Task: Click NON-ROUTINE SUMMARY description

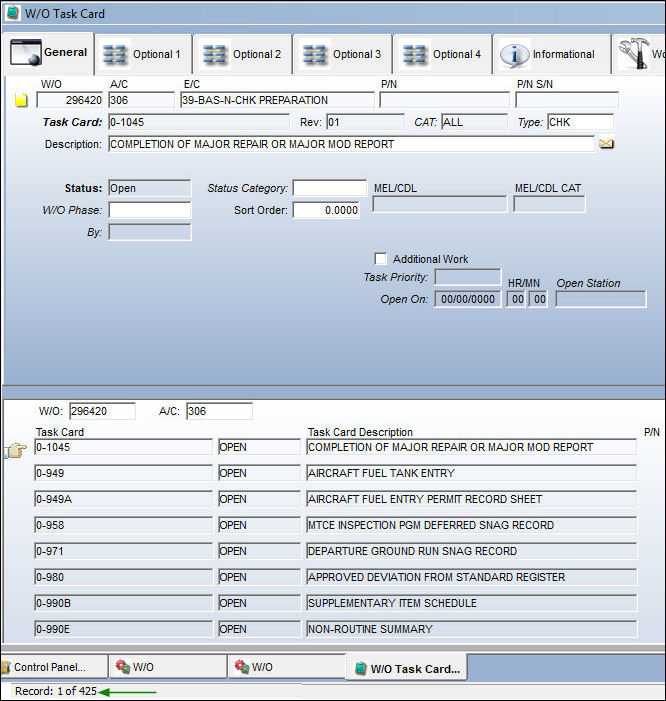Action: [x=472, y=629]
